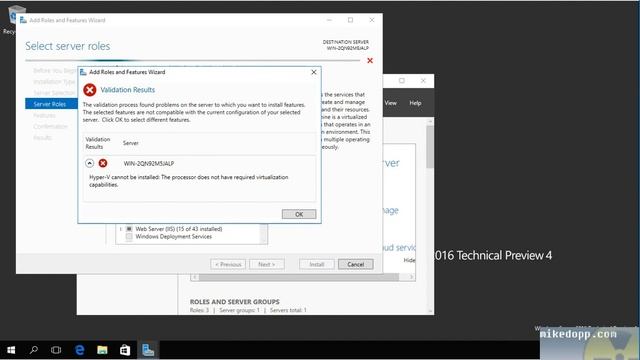Click the Validation Results column header
This screenshot has height=360, width=640.
click(x=98, y=143)
